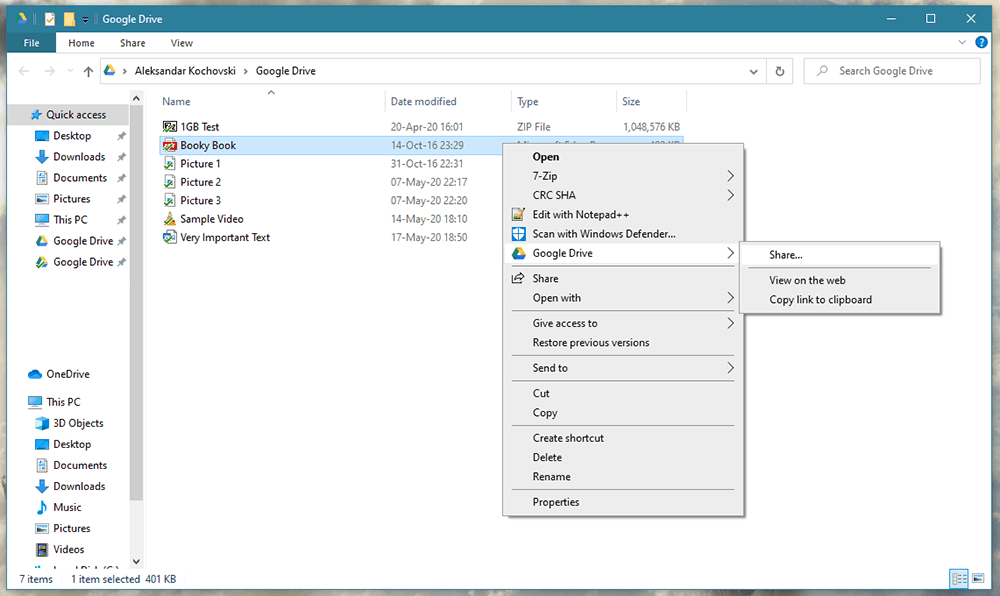1000x596 pixels.
Task: Click the Google Drive icon in context menu
Action: tap(518, 253)
